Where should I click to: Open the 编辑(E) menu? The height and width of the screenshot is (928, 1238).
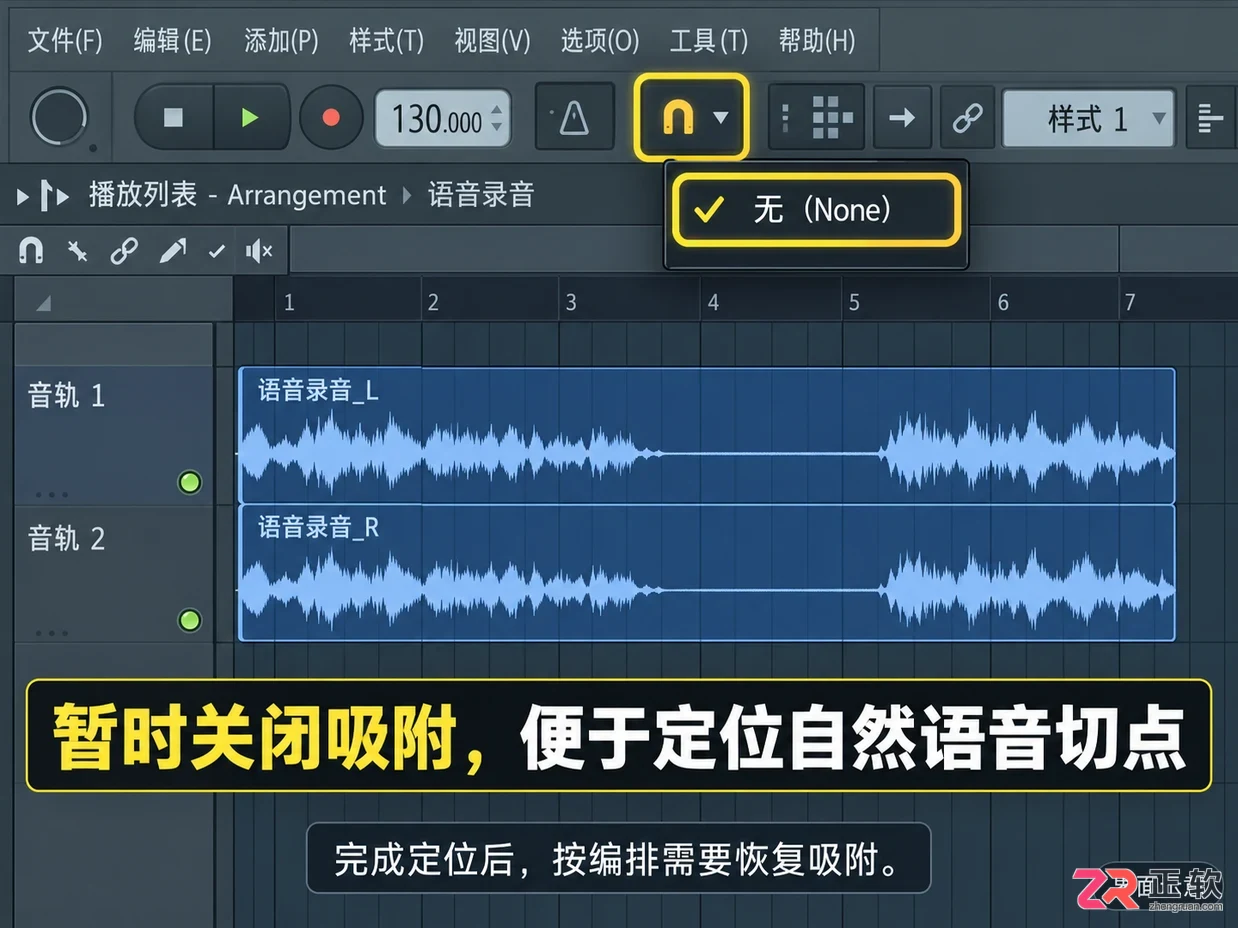[x=172, y=41]
